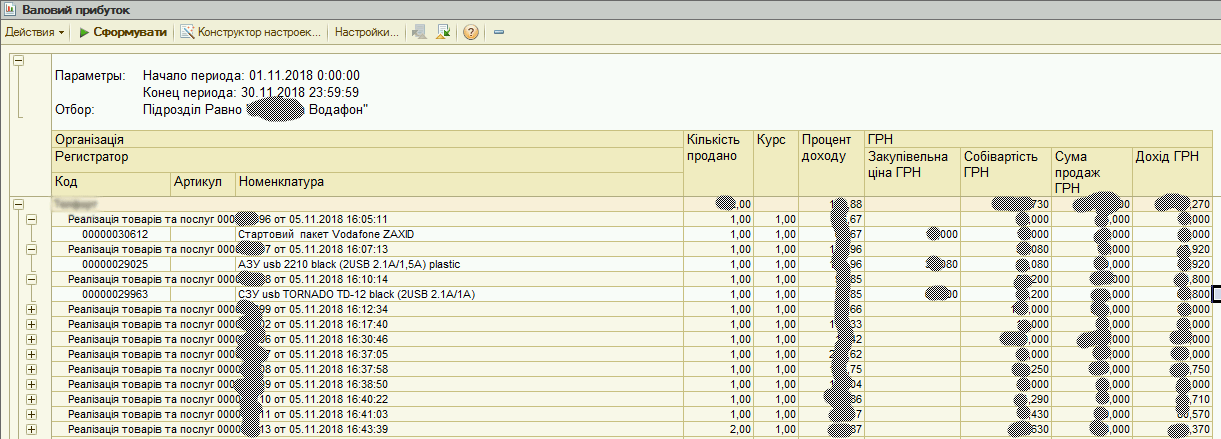Click the Кількість продано column header
This screenshot has height=439, width=1221.
click(x=716, y=148)
